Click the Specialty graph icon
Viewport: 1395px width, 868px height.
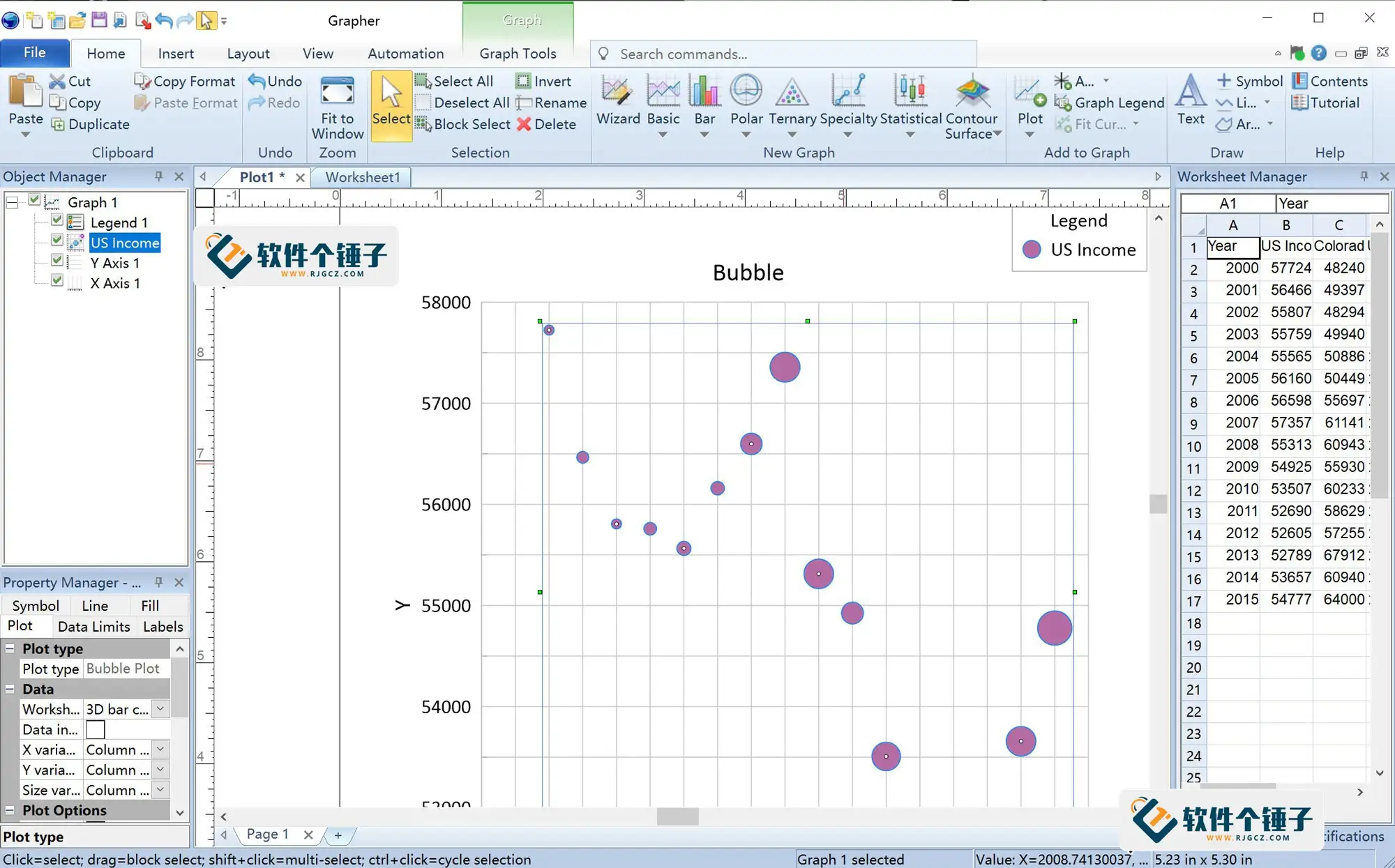848,91
